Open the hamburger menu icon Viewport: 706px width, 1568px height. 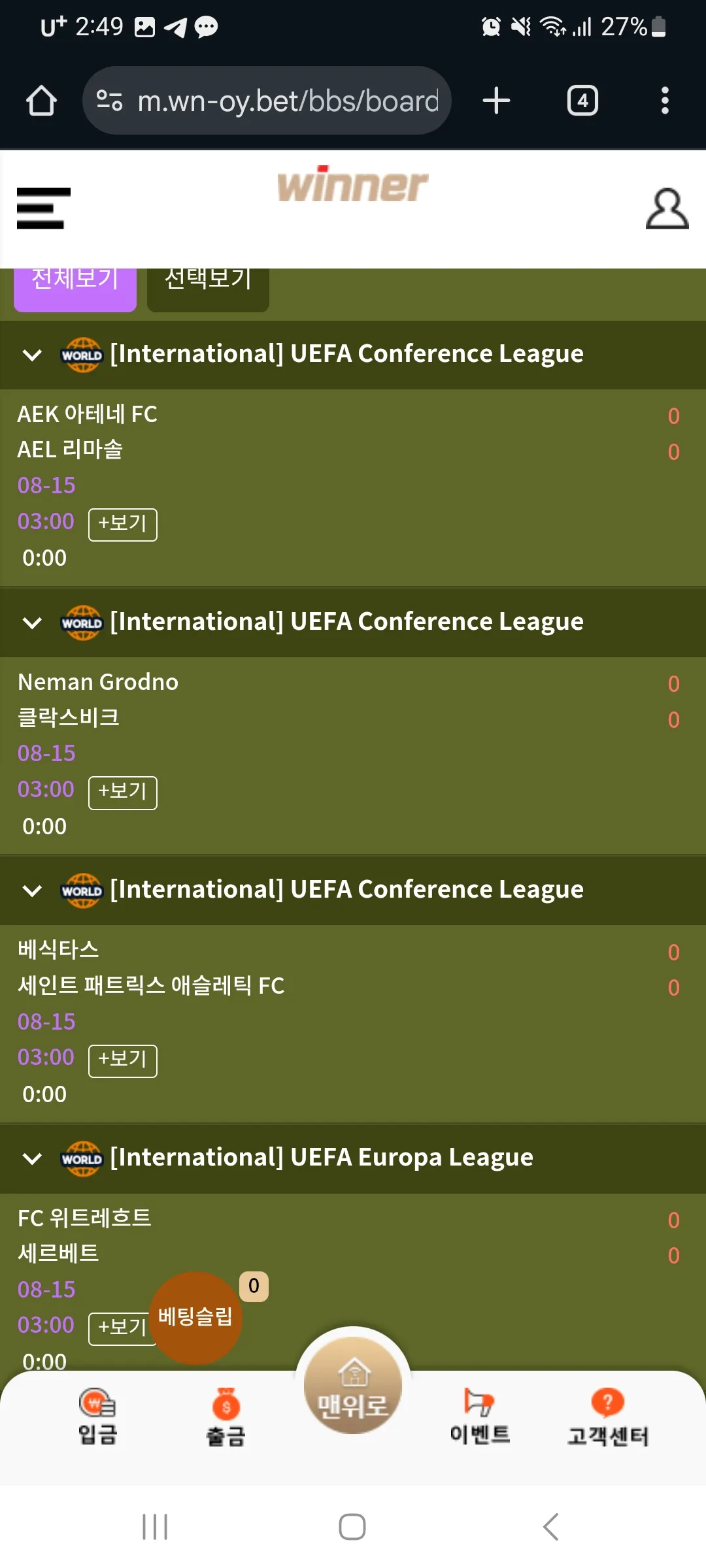pyautogui.click(x=43, y=208)
